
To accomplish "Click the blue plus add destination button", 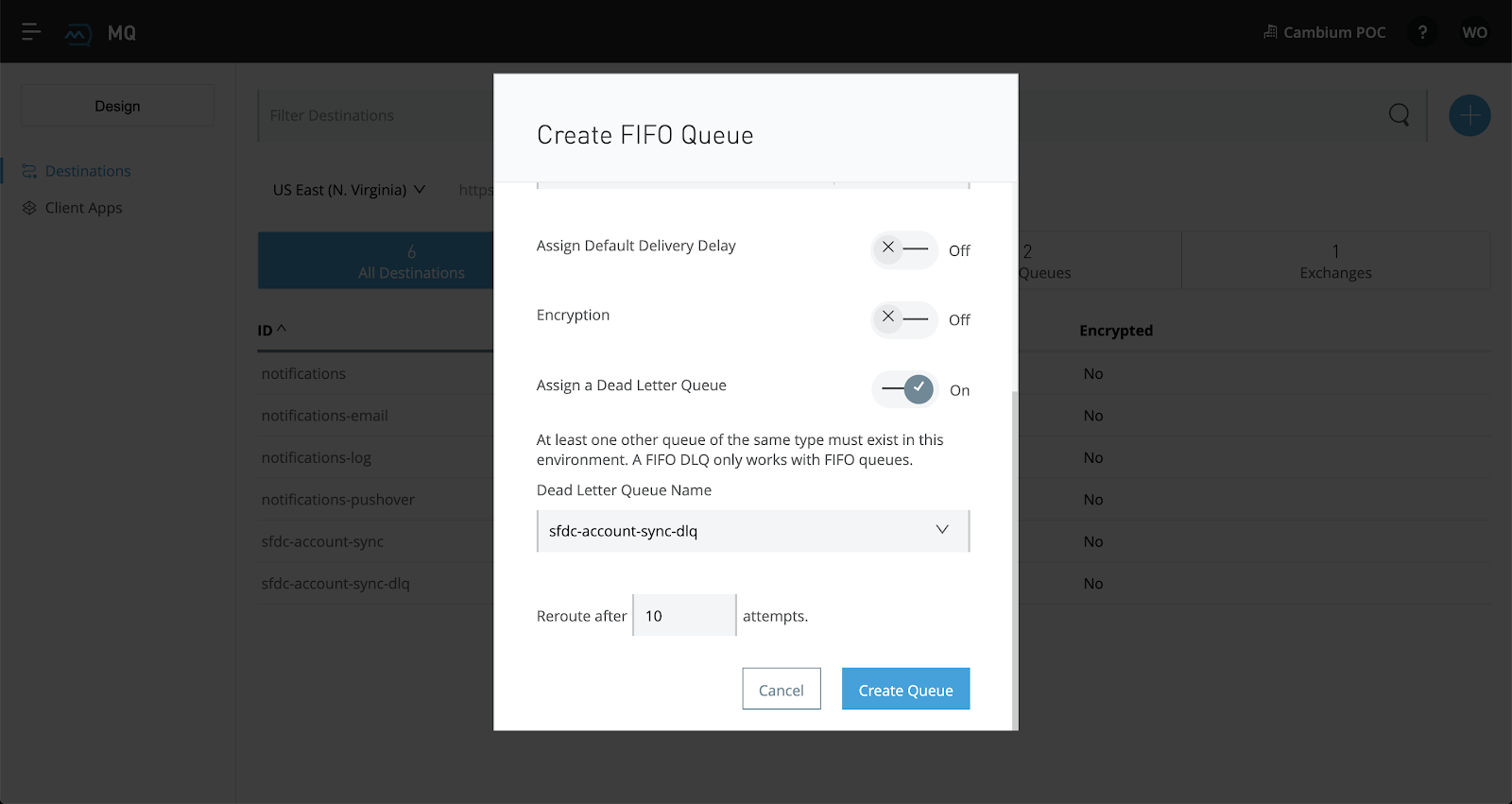I will point(1469,115).
